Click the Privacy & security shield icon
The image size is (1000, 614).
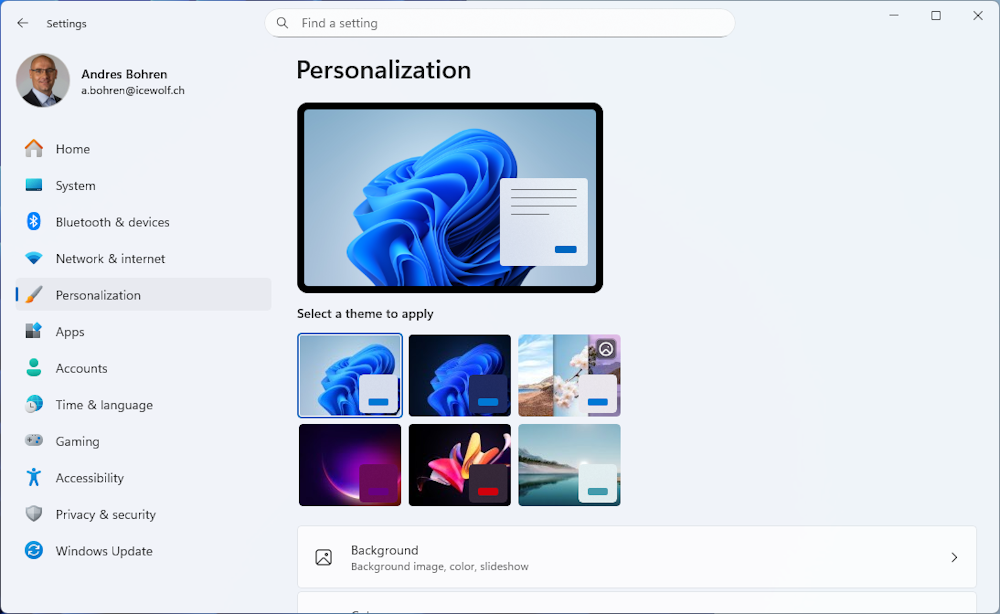point(34,514)
